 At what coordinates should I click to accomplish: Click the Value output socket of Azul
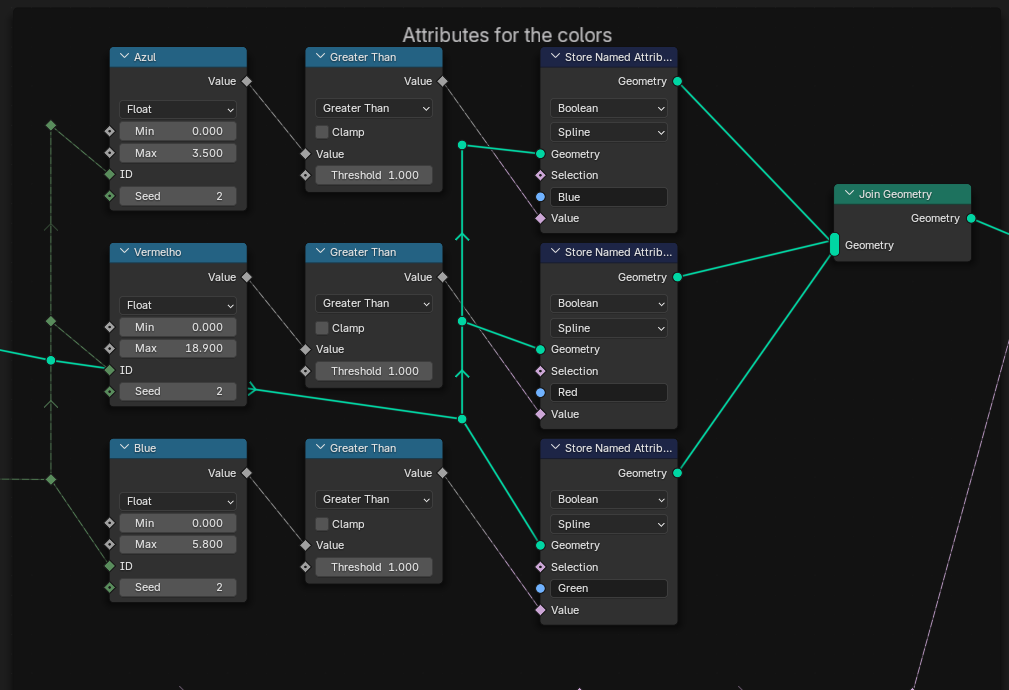pos(246,81)
